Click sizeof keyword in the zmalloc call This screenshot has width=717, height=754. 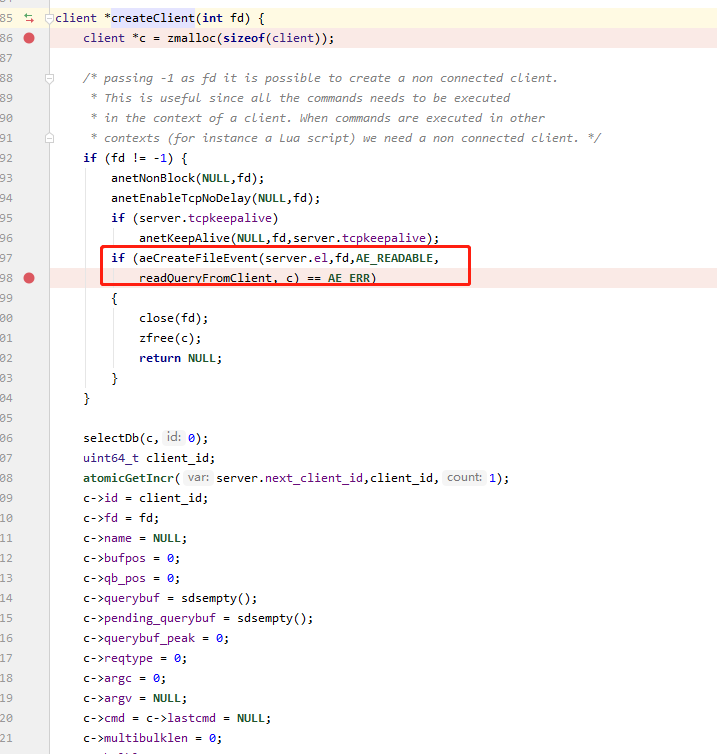[x=243, y=38]
